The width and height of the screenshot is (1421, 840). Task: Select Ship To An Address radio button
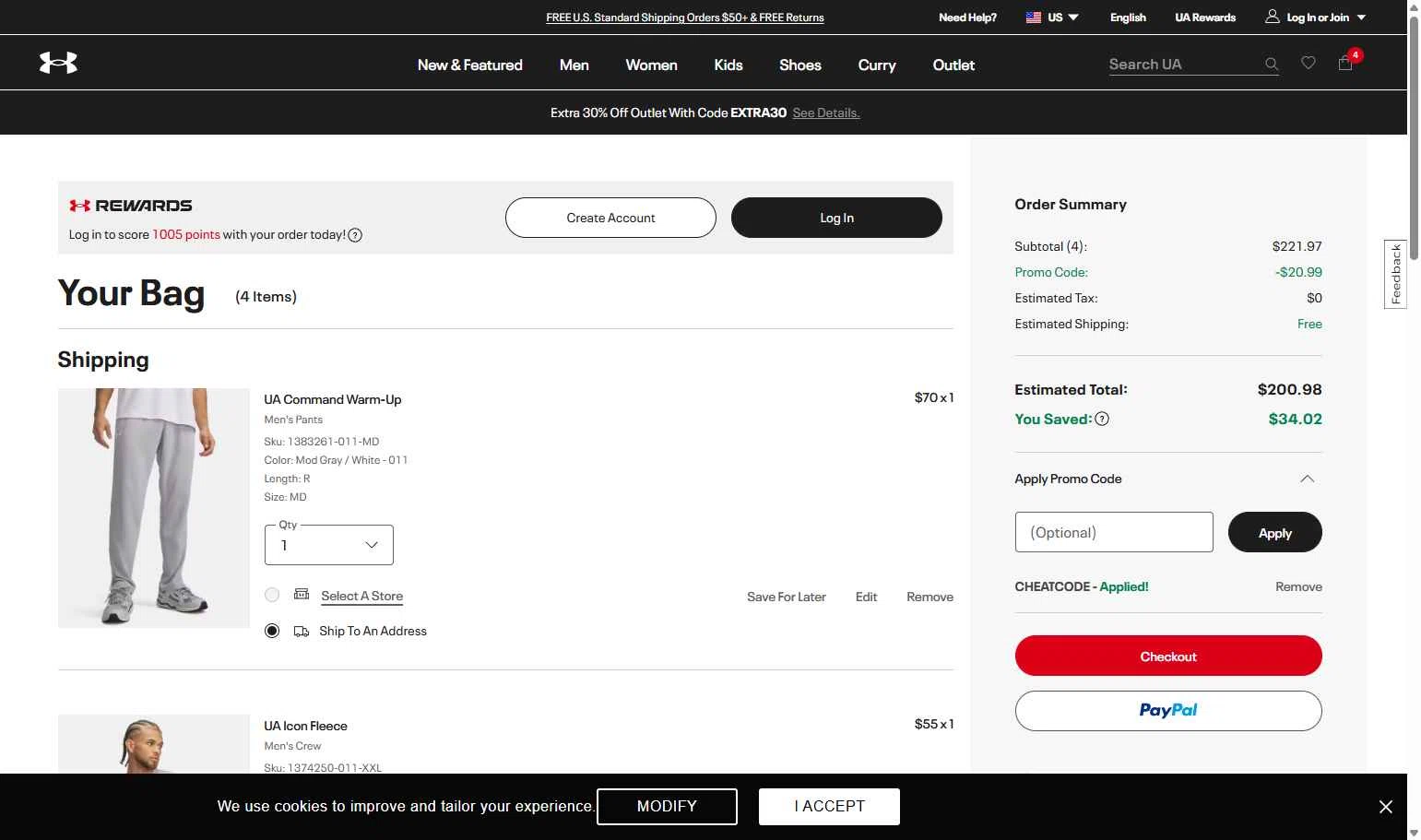[272, 631]
